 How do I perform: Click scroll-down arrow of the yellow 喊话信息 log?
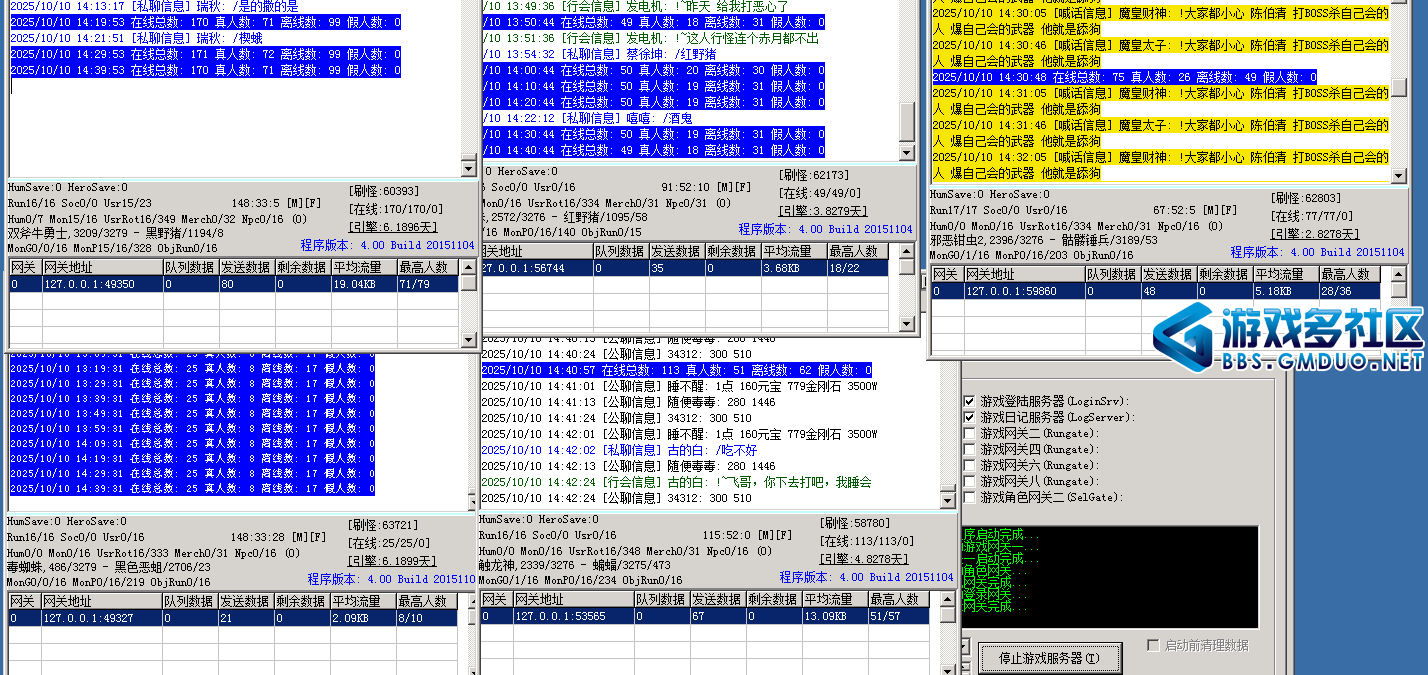(1398, 176)
